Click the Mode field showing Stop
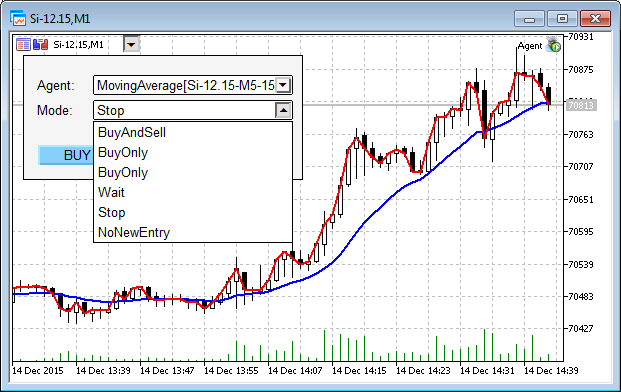This screenshot has width=621, height=392. click(193, 110)
